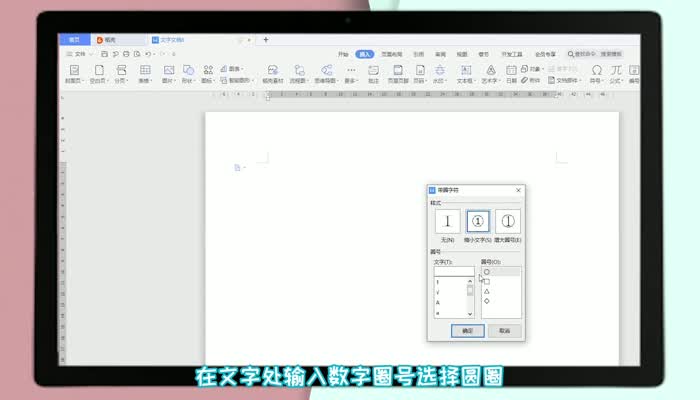Click the text list scroll-down arrow
Screen dimensions: 700x400
click(x=470, y=314)
